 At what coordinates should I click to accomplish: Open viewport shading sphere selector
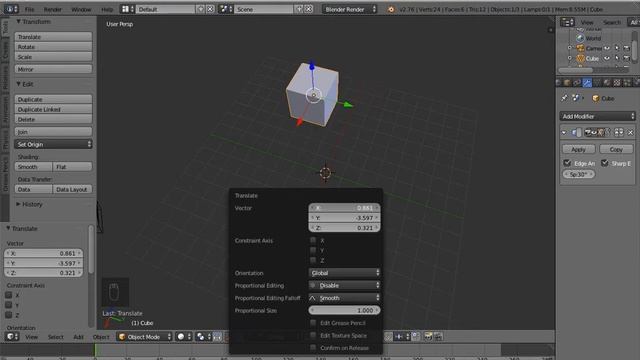point(183,336)
